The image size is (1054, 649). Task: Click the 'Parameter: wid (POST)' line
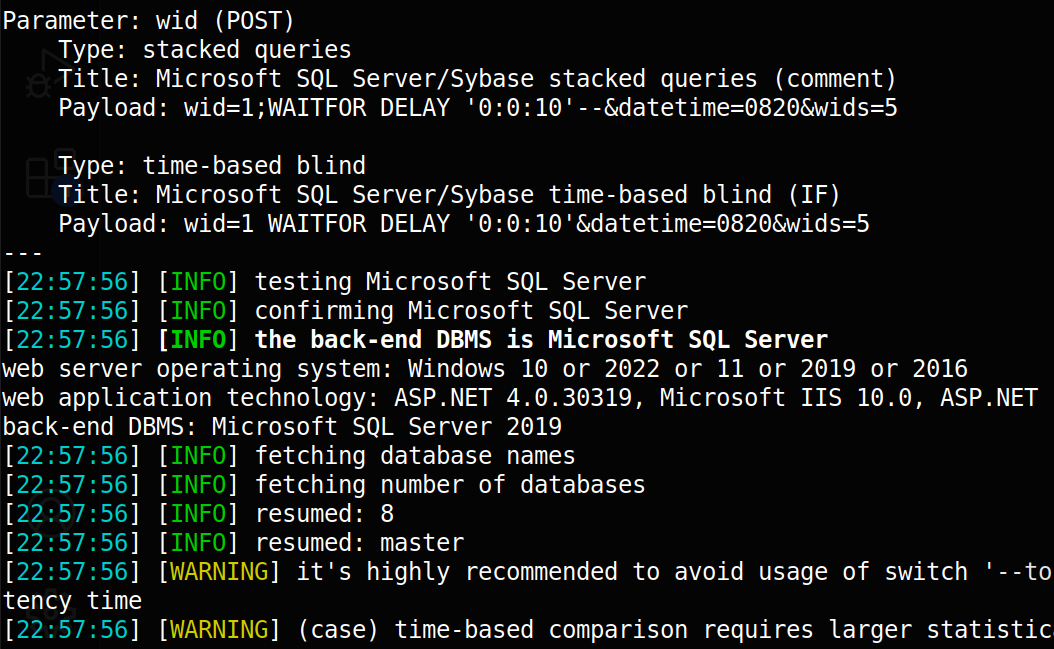[x=149, y=21]
